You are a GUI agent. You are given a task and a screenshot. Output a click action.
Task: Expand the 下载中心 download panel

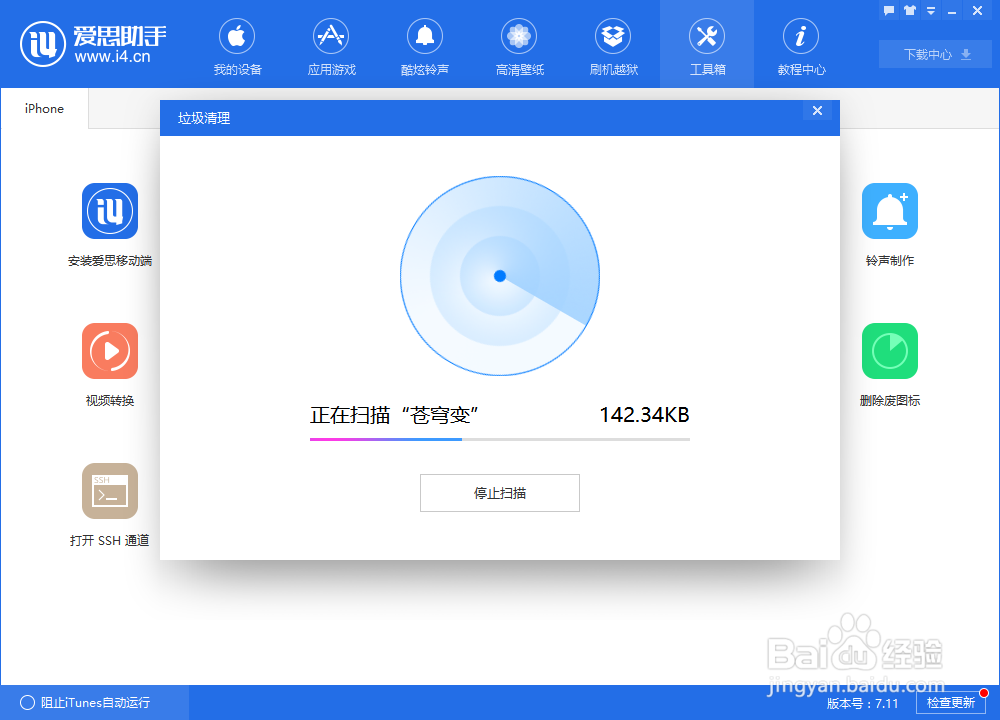coord(934,54)
